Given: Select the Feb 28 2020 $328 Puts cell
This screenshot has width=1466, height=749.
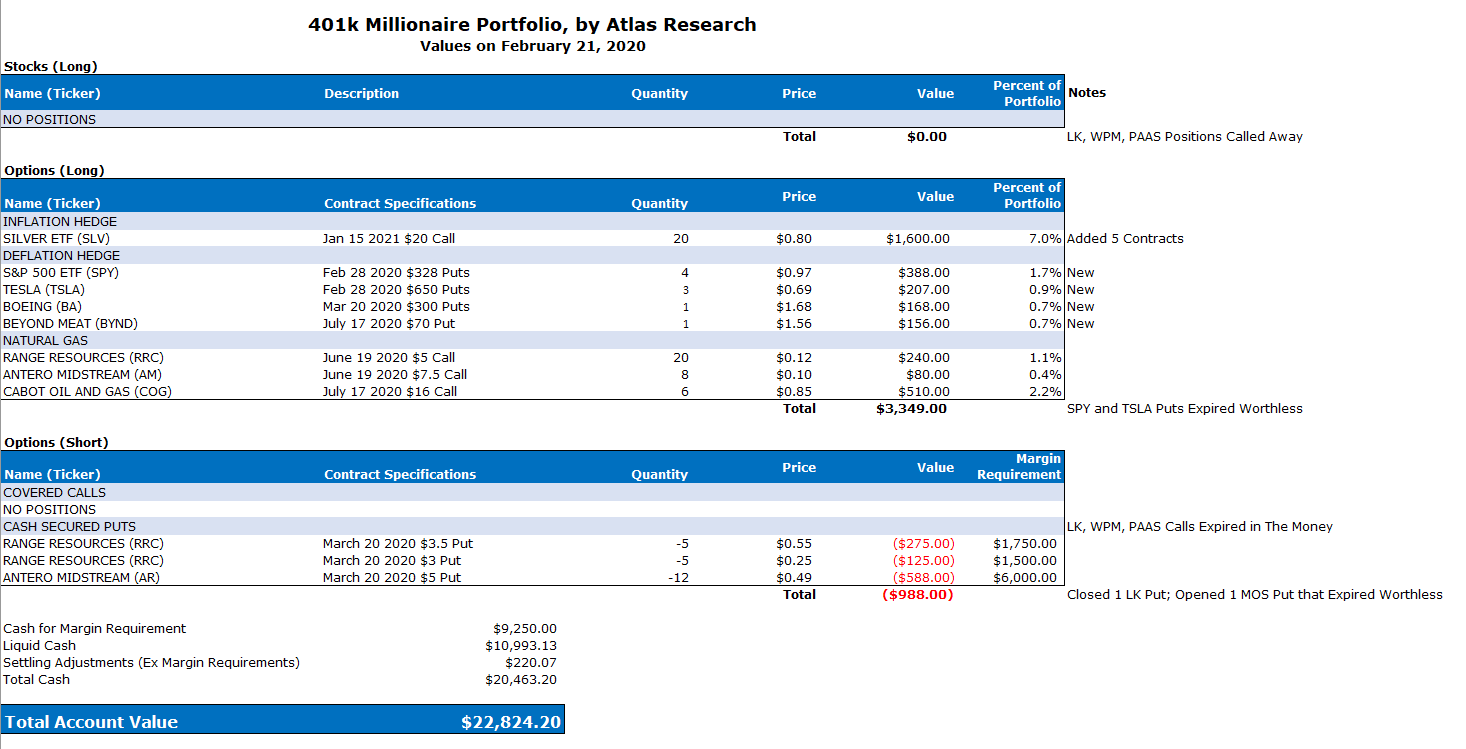Looking at the screenshot, I should [x=396, y=273].
